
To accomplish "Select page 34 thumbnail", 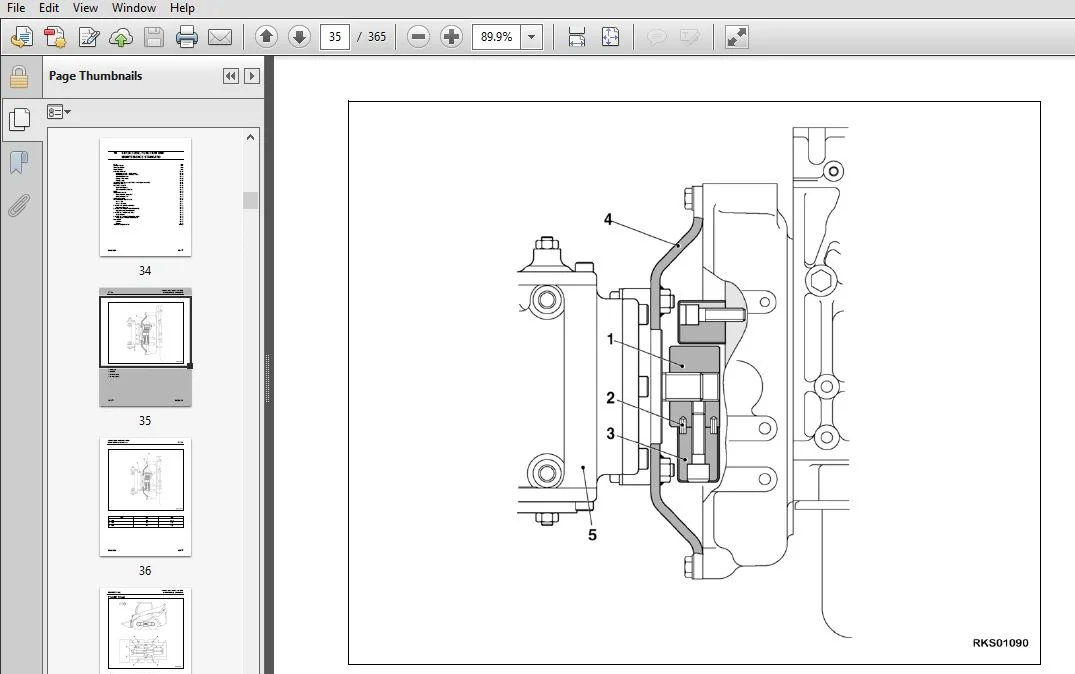I will click(x=145, y=197).
